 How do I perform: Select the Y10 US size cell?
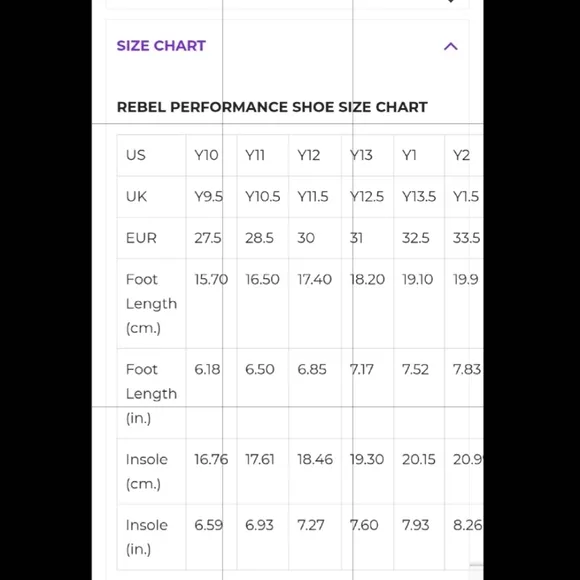tap(211, 155)
